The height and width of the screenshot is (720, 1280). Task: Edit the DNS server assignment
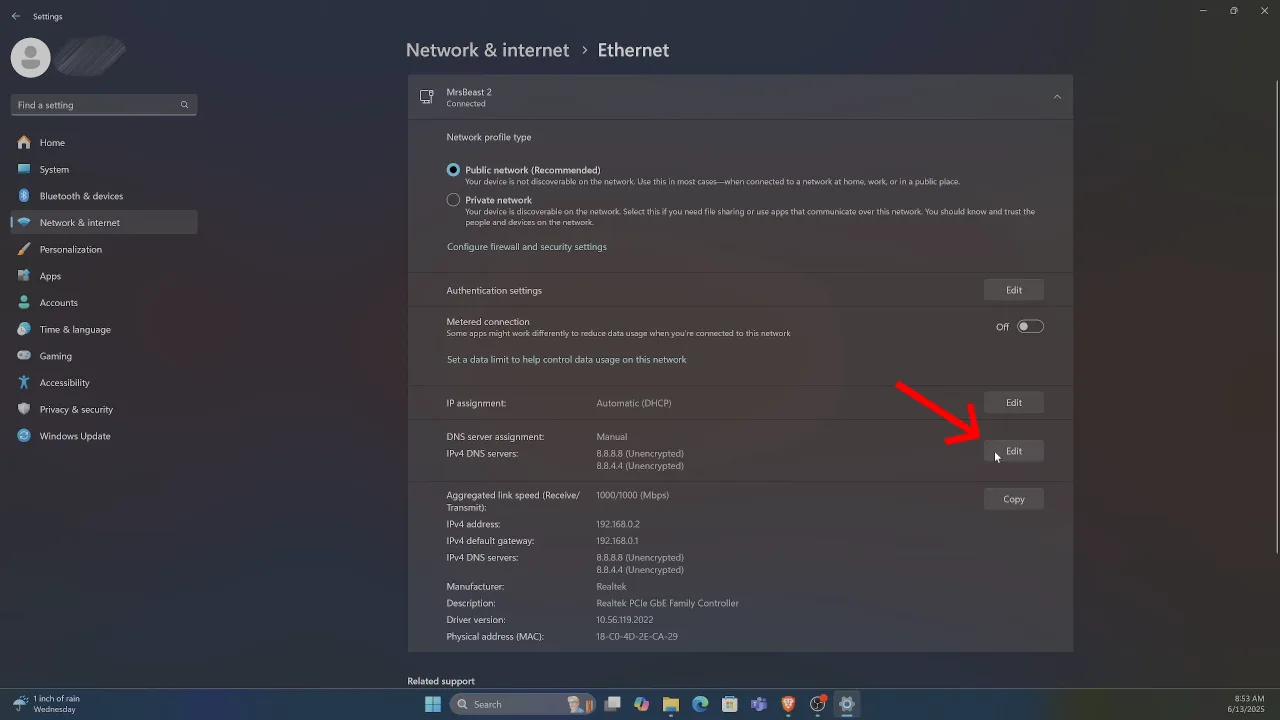(x=1013, y=451)
